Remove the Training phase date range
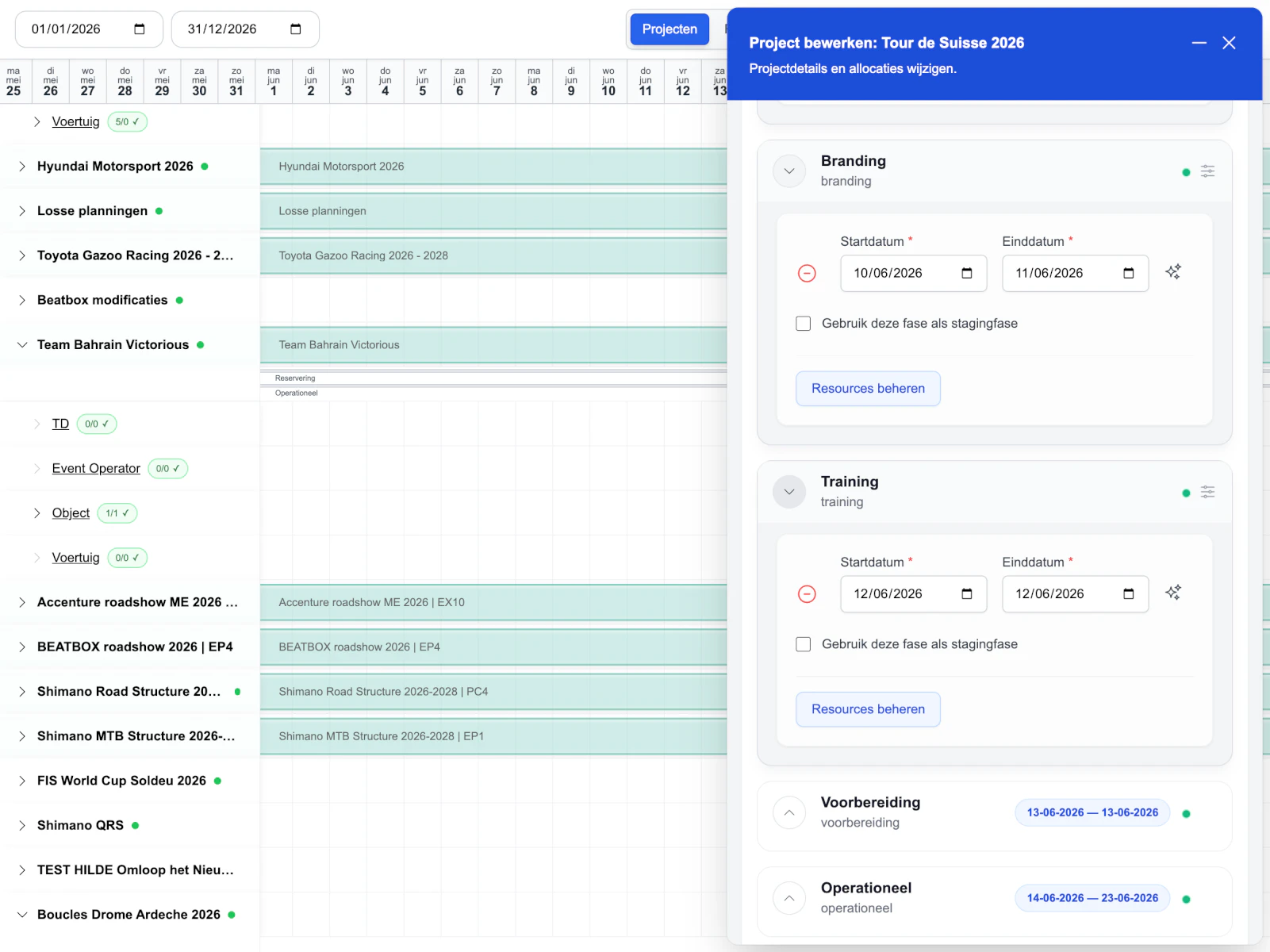 click(807, 594)
